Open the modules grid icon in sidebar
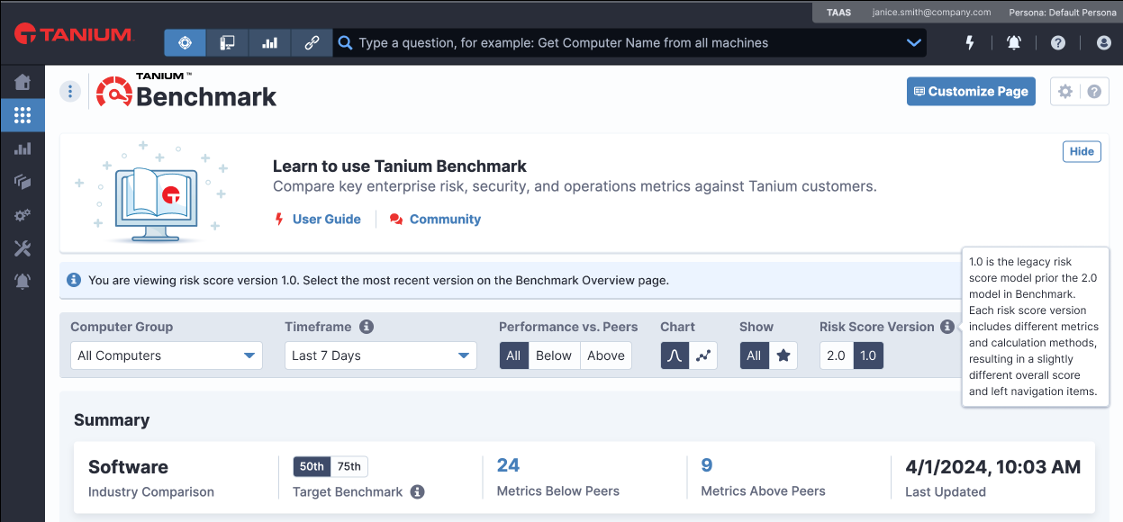The width and height of the screenshot is (1123, 522). coord(22,115)
